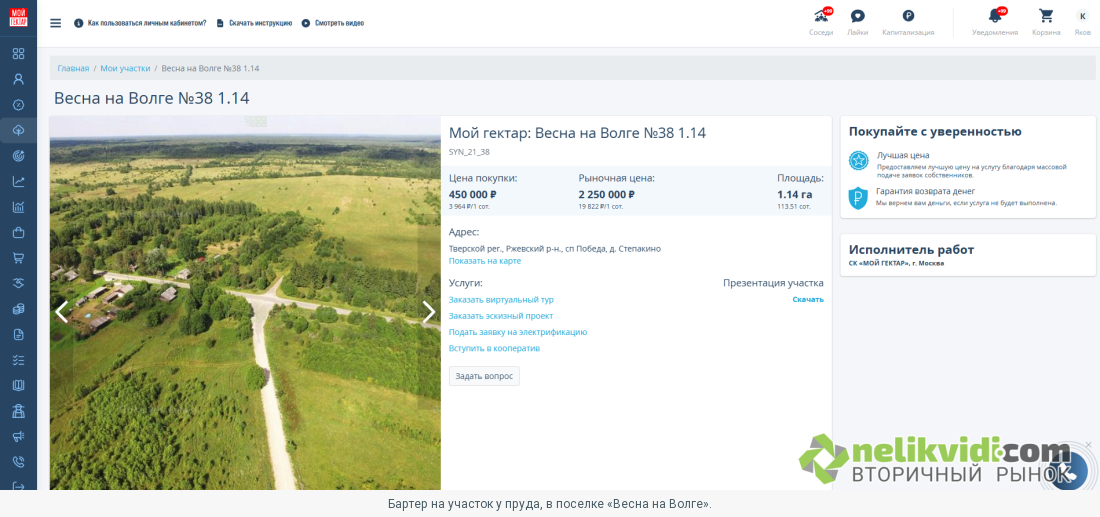The image size is (1100, 517).
Task: Click the purchase price 450 000 ₽
Action: click(x=473, y=194)
